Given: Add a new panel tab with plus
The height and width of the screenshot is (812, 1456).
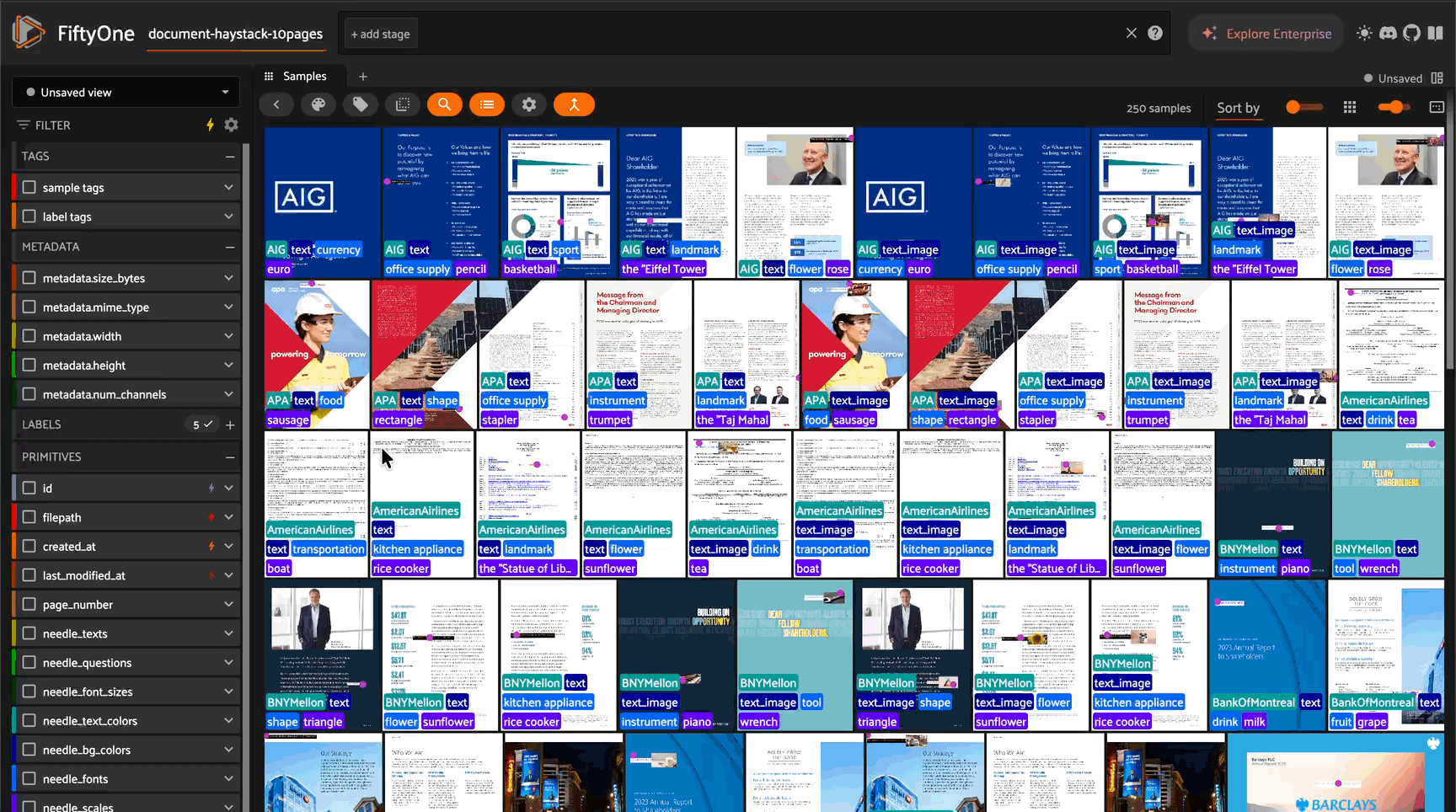Looking at the screenshot, I should (x=363, y=77).
